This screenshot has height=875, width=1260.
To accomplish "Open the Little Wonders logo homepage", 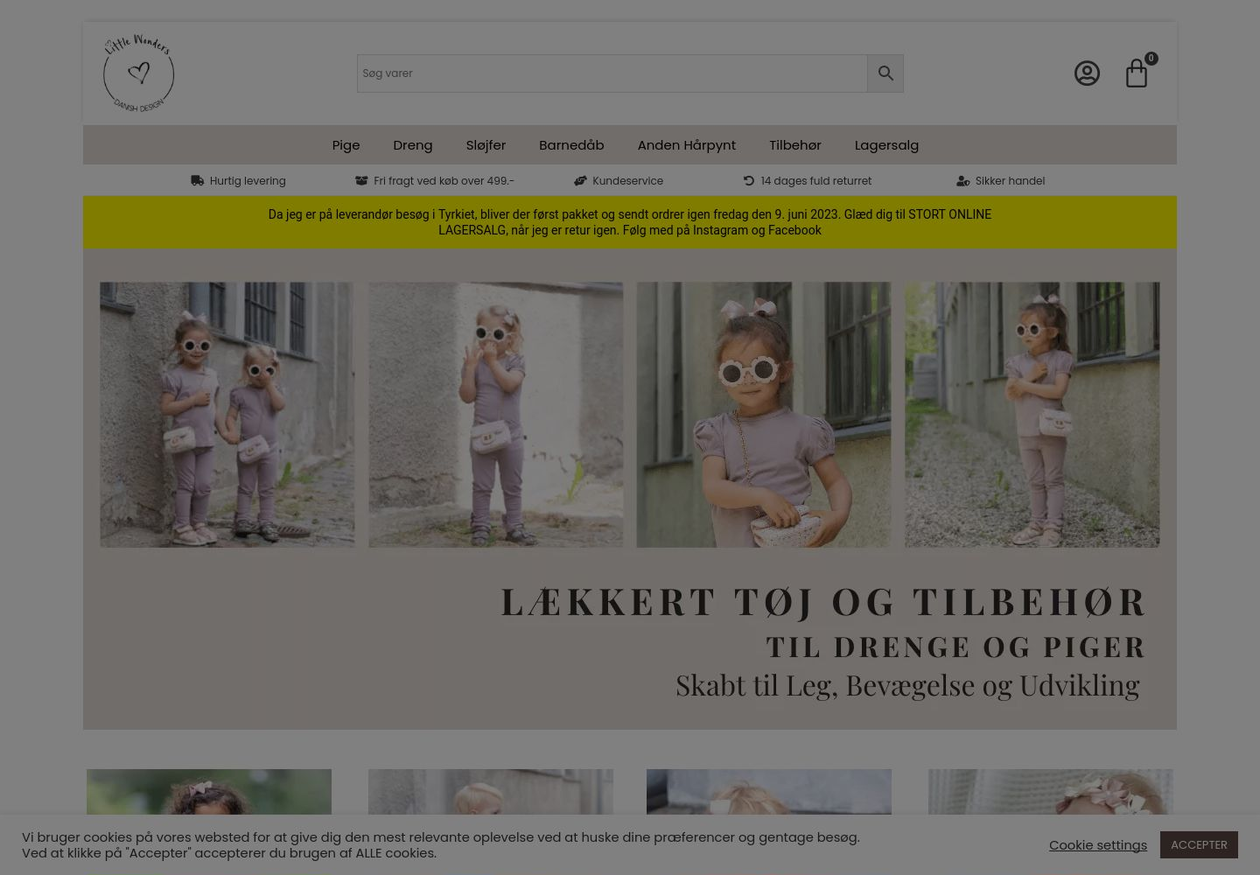I will [138, 73].
